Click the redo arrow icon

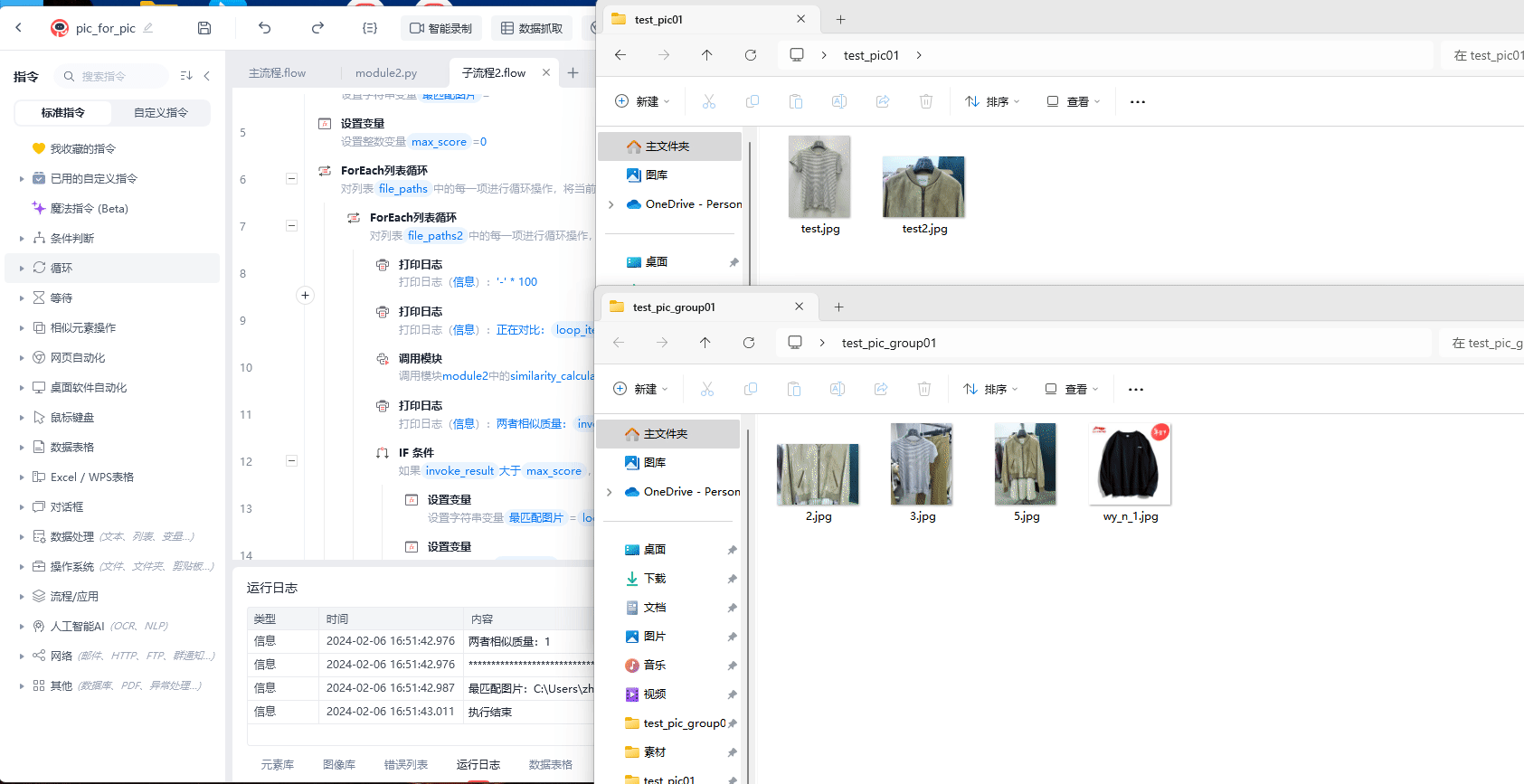click(317, 28)
